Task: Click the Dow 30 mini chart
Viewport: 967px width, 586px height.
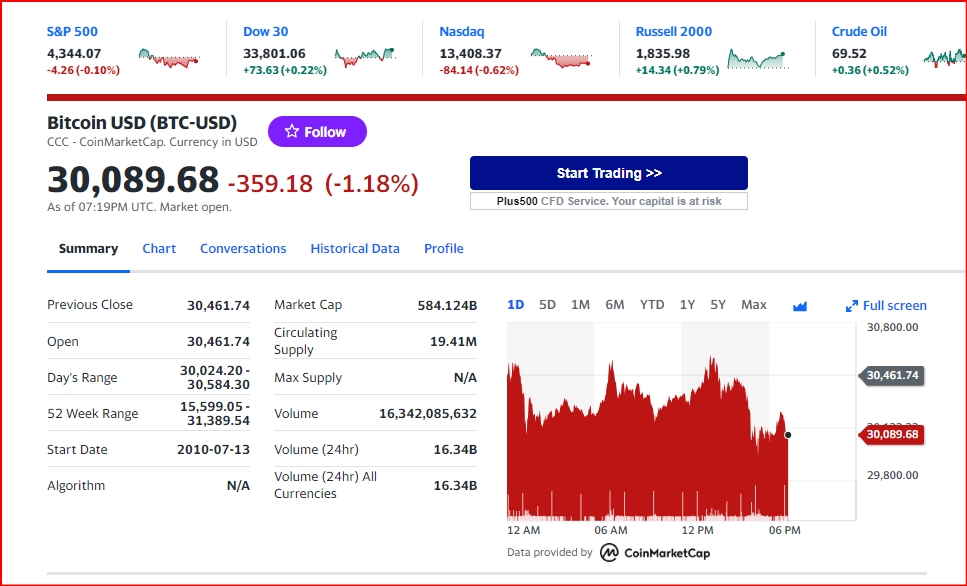Action: tap(365, 57)
